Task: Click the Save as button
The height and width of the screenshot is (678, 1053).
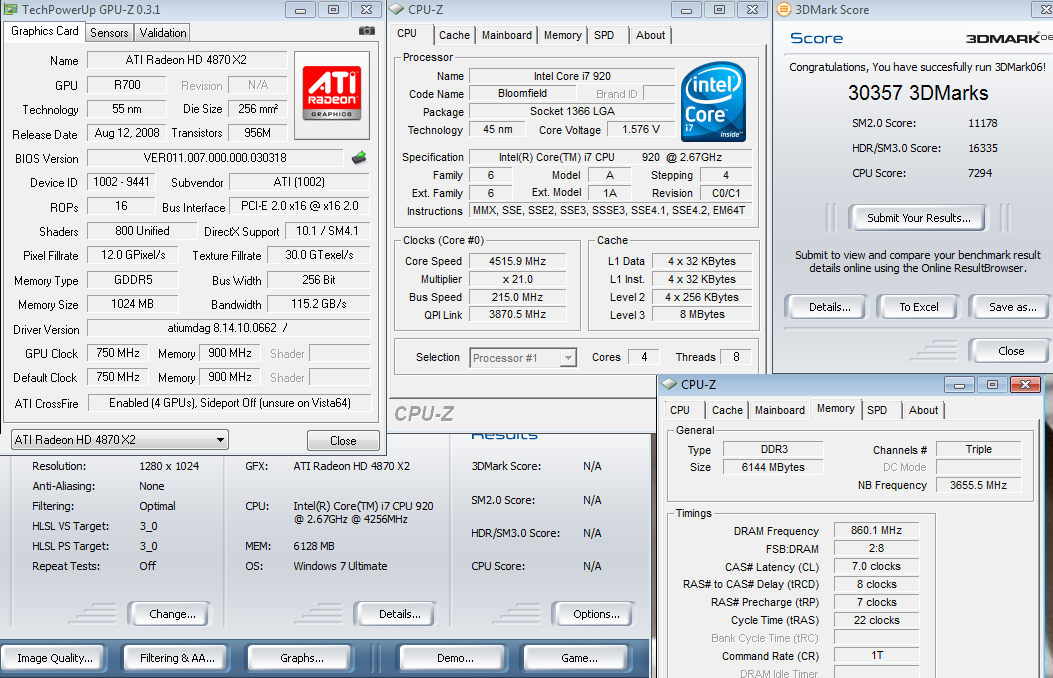Action: point(1012,307)
